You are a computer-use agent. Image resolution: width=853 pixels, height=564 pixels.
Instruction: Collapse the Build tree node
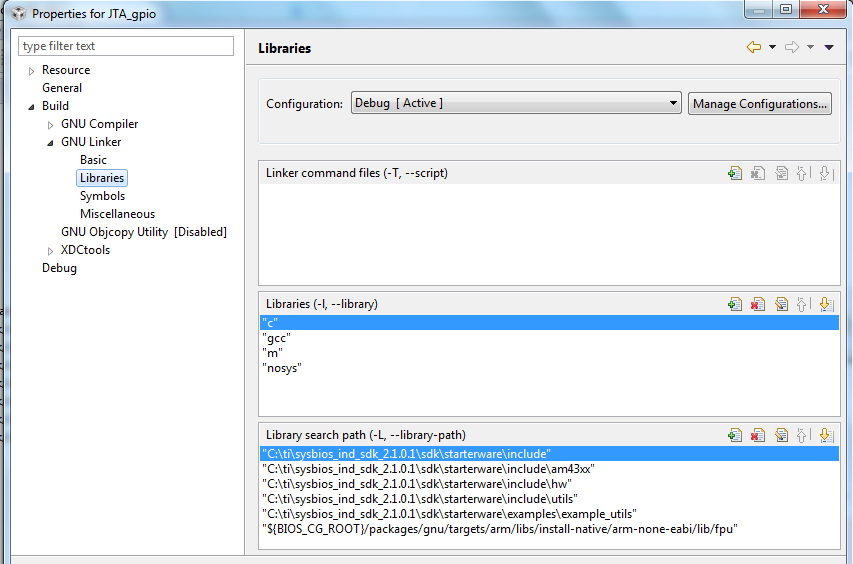pos(31,107)
